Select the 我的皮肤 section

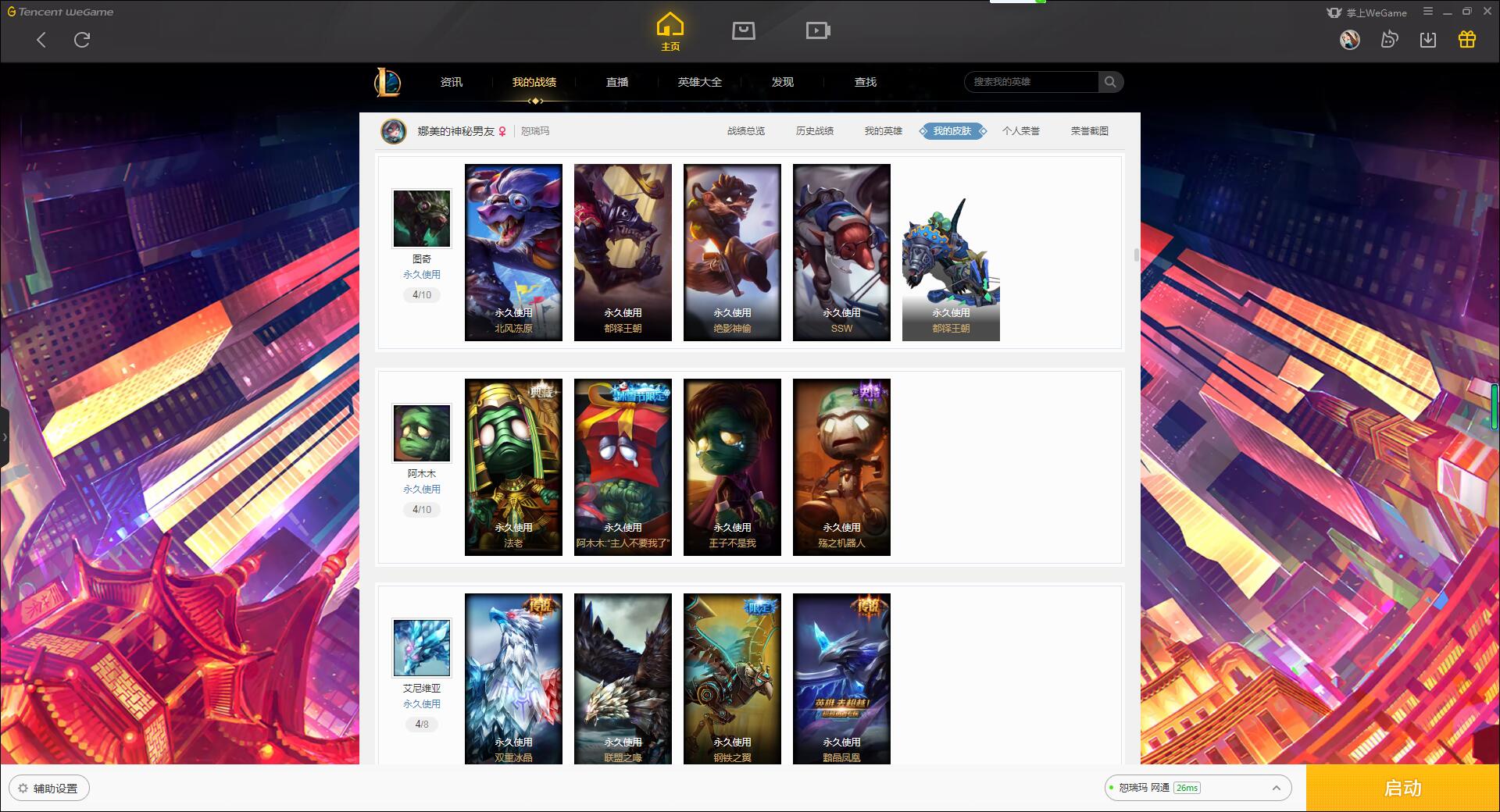[x=952, y=131]
